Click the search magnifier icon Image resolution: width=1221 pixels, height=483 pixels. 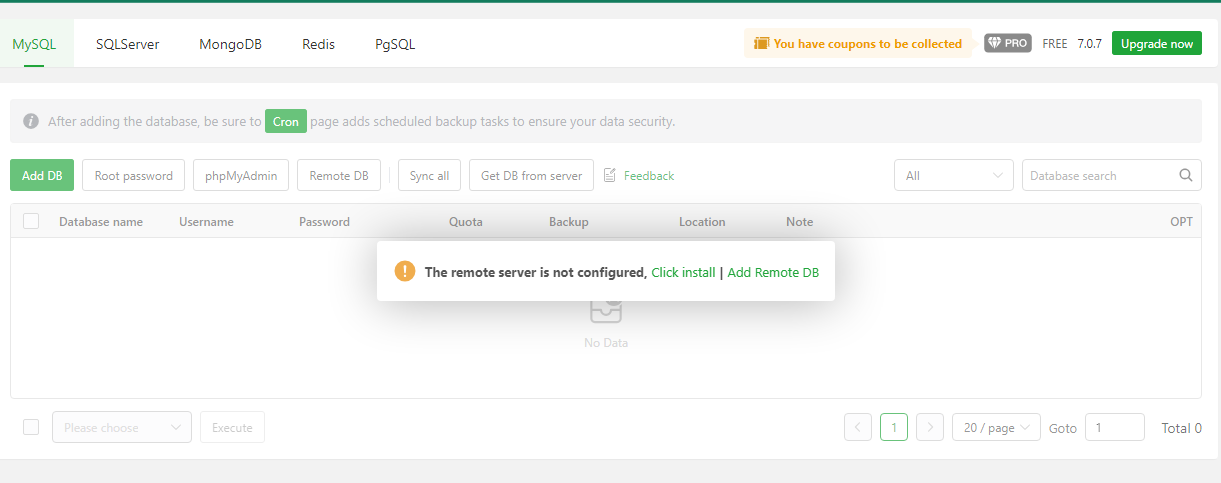coord(1186,175)
